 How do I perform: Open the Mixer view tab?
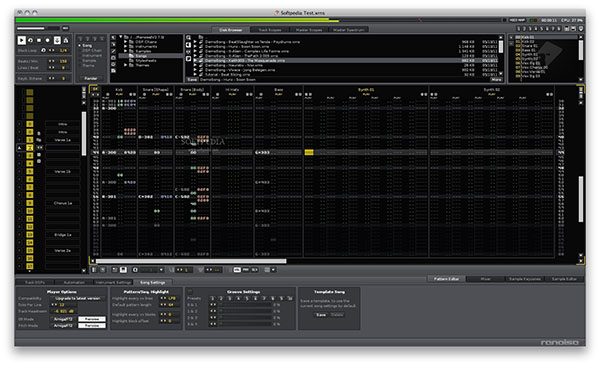tap(486, 279)
